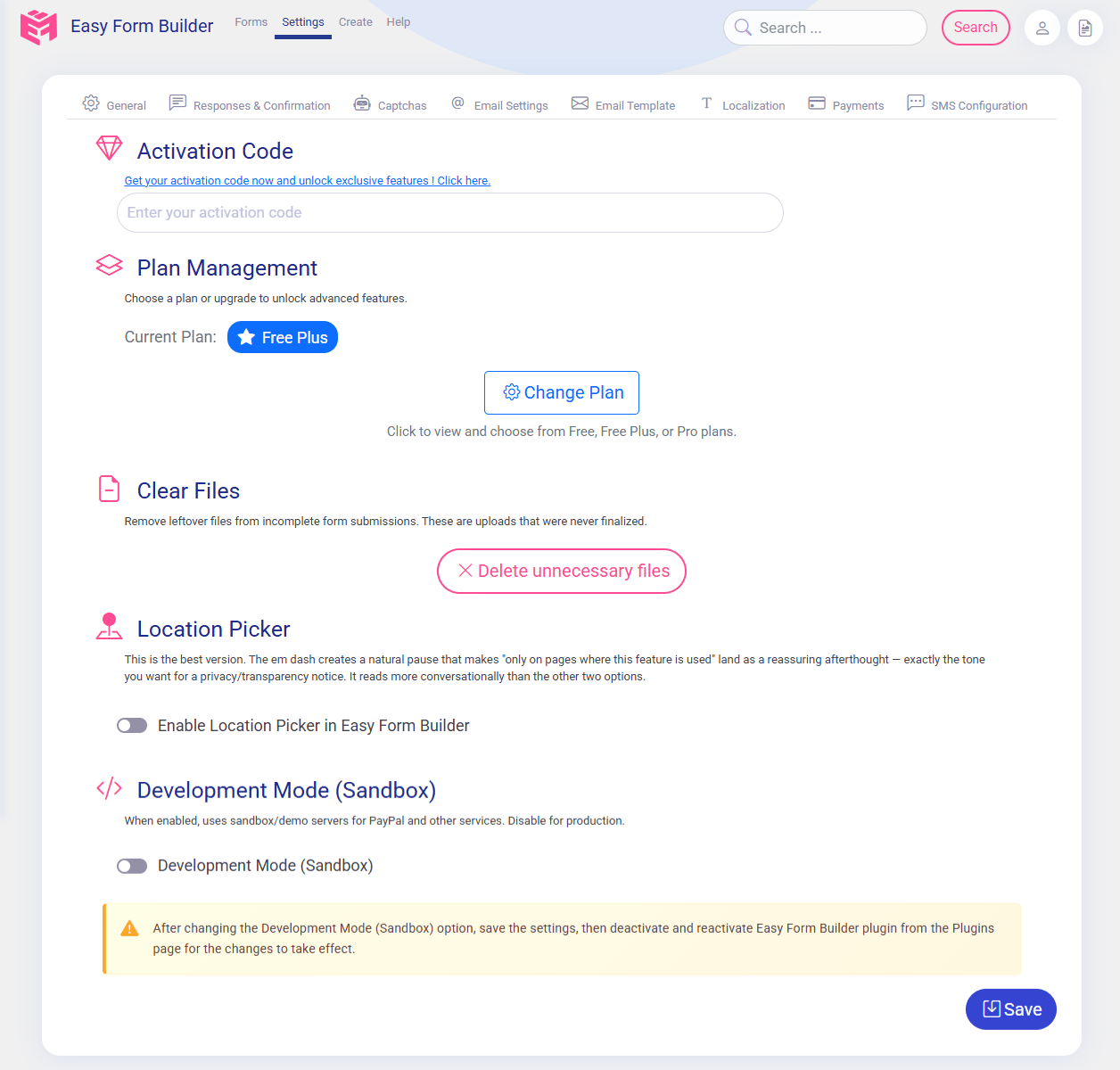
Task: Open Captchas settings via its icon
Action: coord(362,103)
